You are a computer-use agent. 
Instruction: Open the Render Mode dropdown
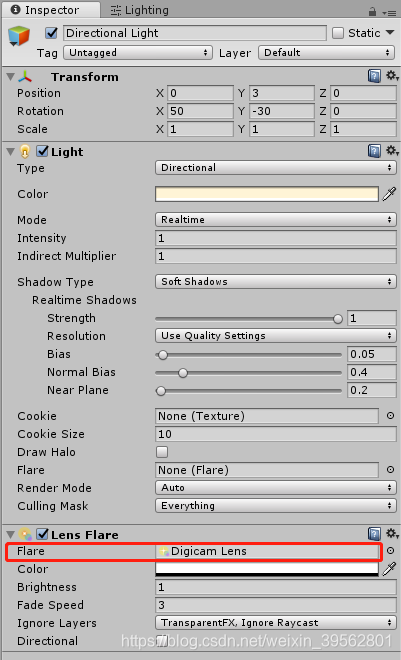(276, 488)
